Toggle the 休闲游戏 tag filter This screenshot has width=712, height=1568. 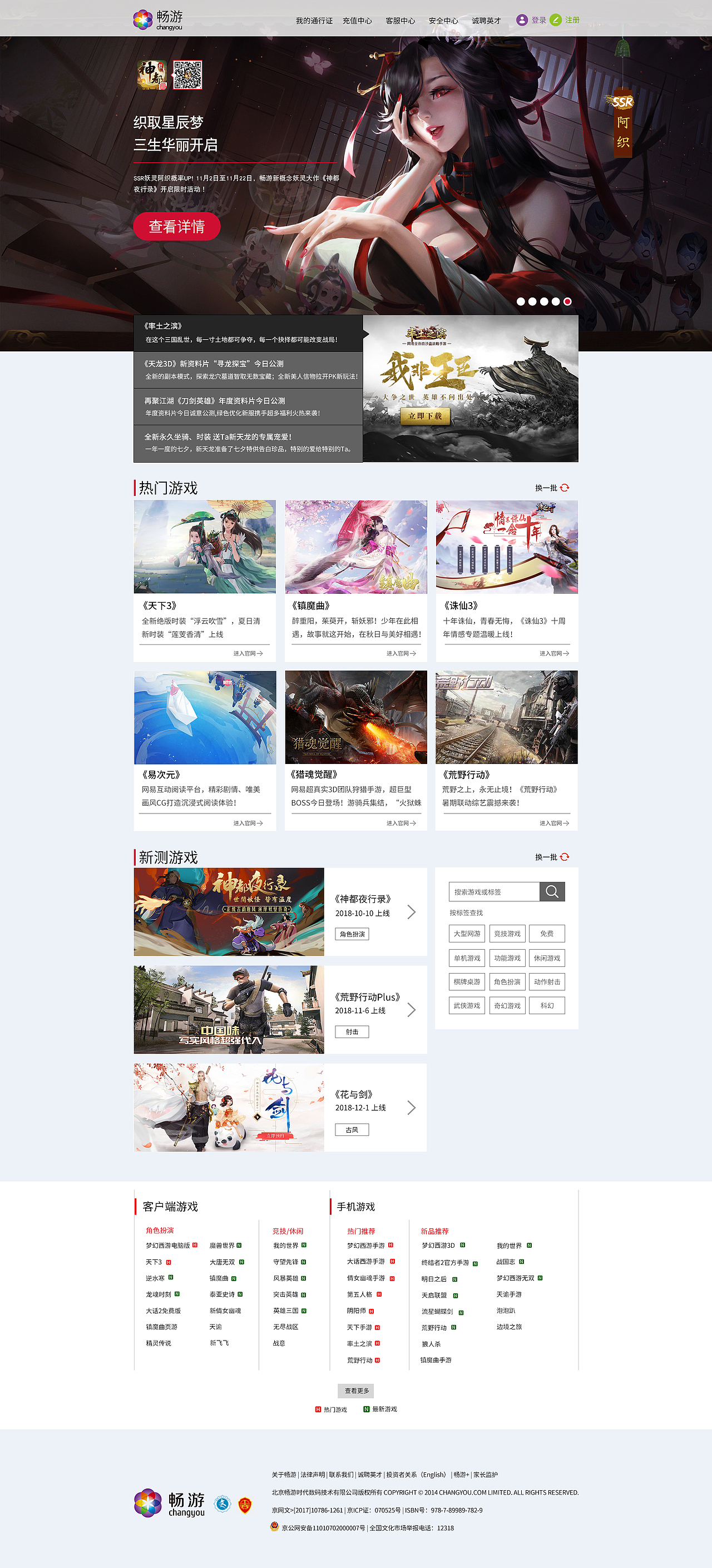click(x=547, y=957)
